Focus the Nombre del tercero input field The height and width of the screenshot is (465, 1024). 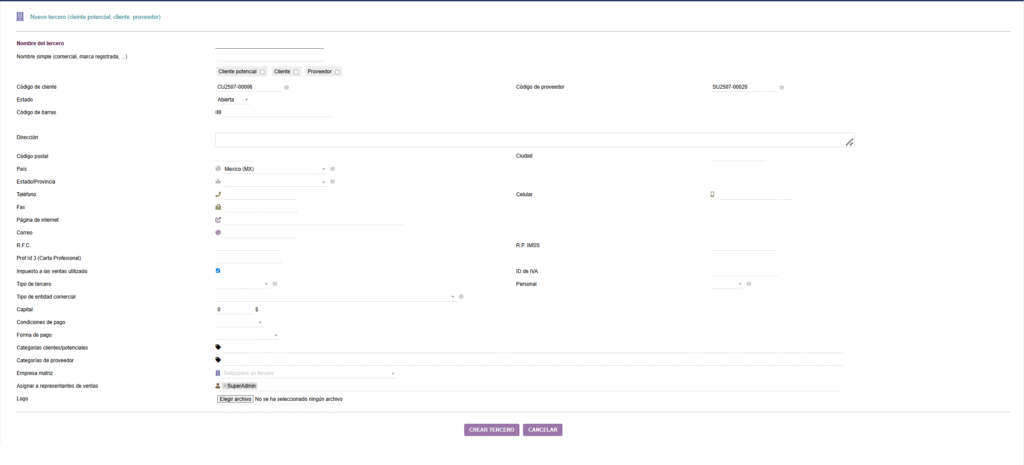pos(270,43)
